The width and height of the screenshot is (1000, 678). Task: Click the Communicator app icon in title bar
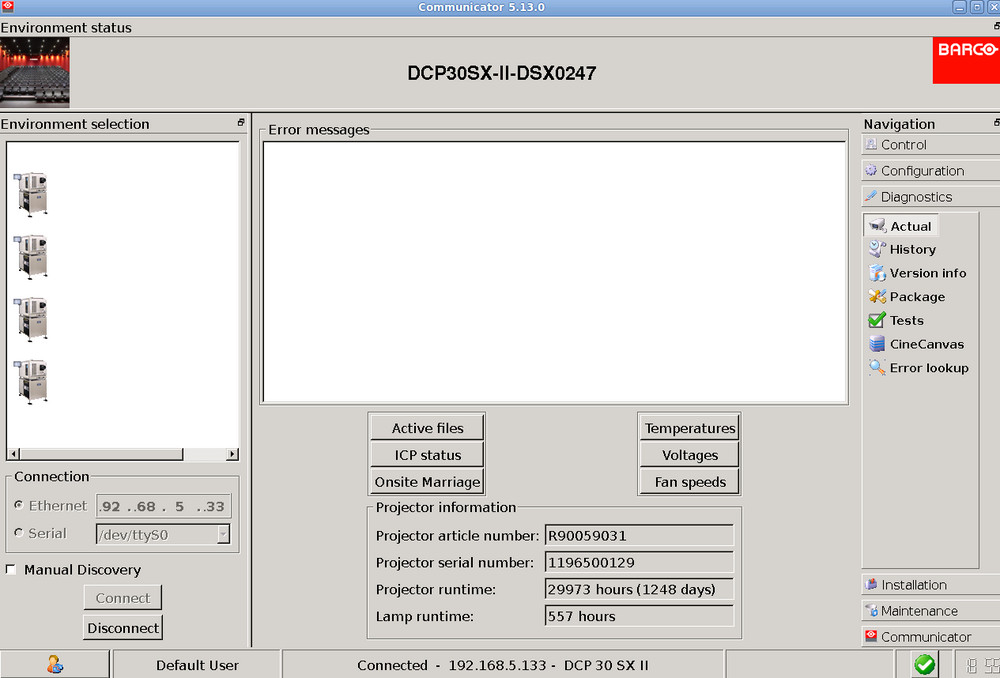[8, 6]
